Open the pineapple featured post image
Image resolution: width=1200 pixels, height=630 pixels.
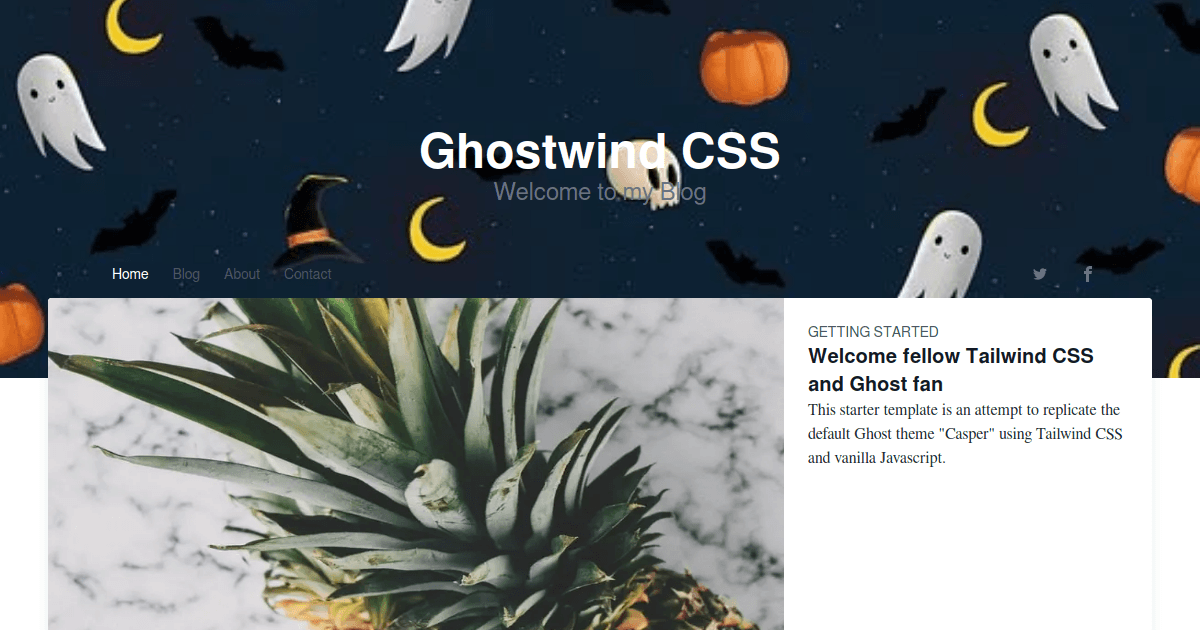tap(416, 464)
